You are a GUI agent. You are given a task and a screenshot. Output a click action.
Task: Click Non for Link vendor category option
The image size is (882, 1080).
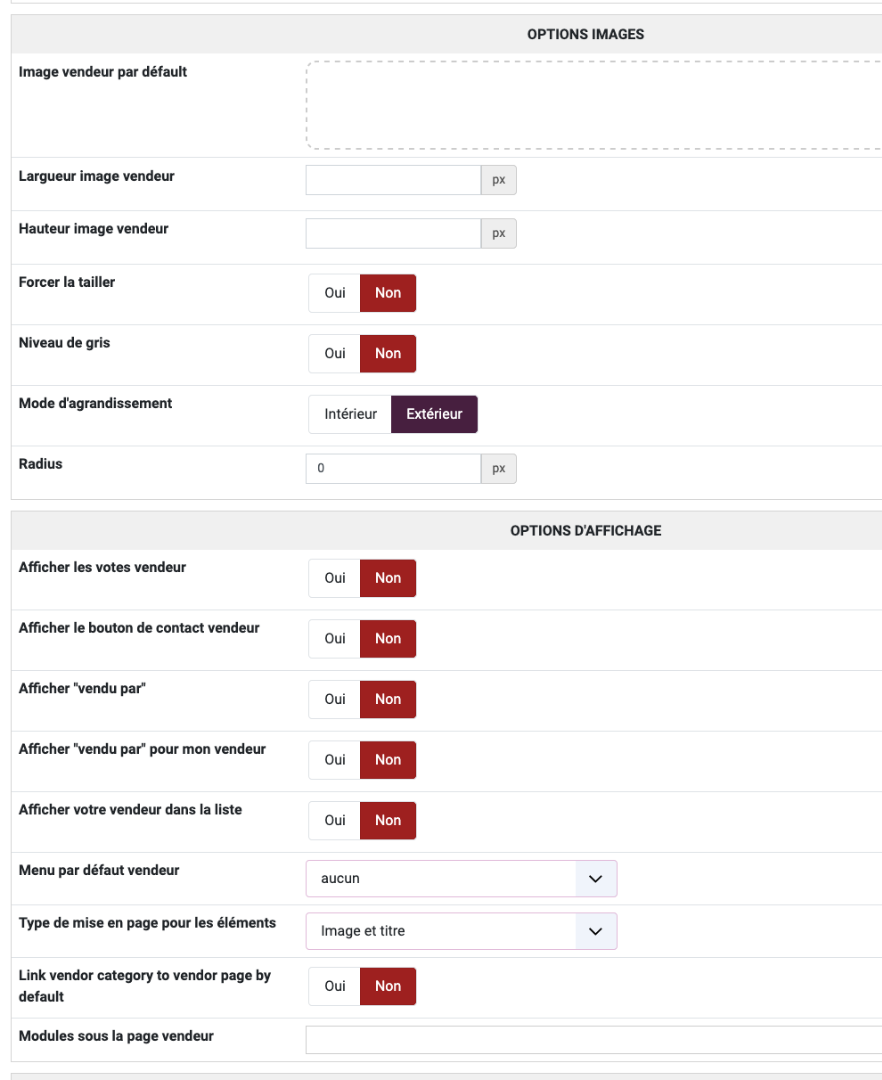[x=388, y=986]
